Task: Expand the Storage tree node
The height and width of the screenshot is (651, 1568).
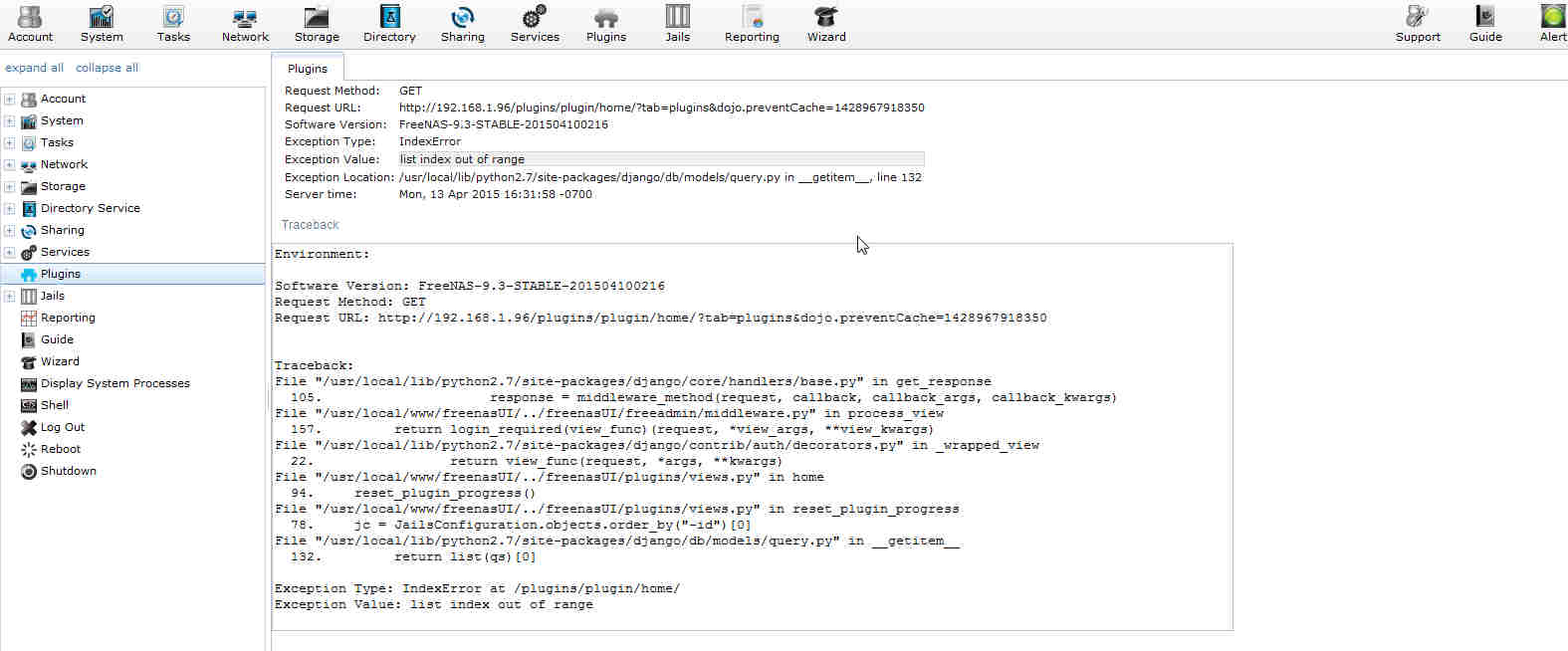Action: [x=10, y=187]
